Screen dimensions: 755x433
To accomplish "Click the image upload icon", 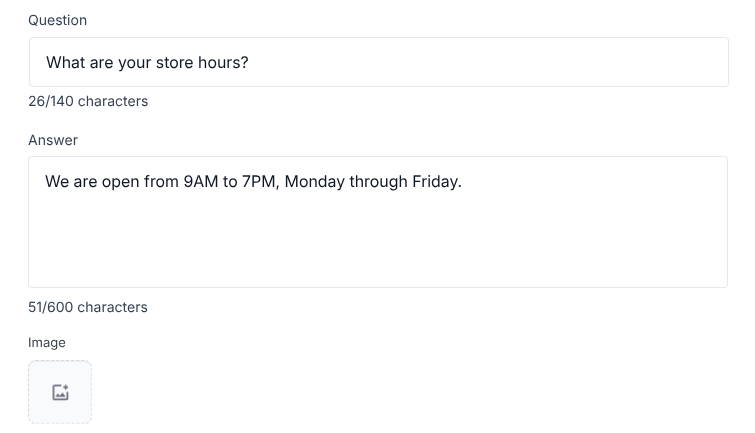I will [x=60, y=392].
